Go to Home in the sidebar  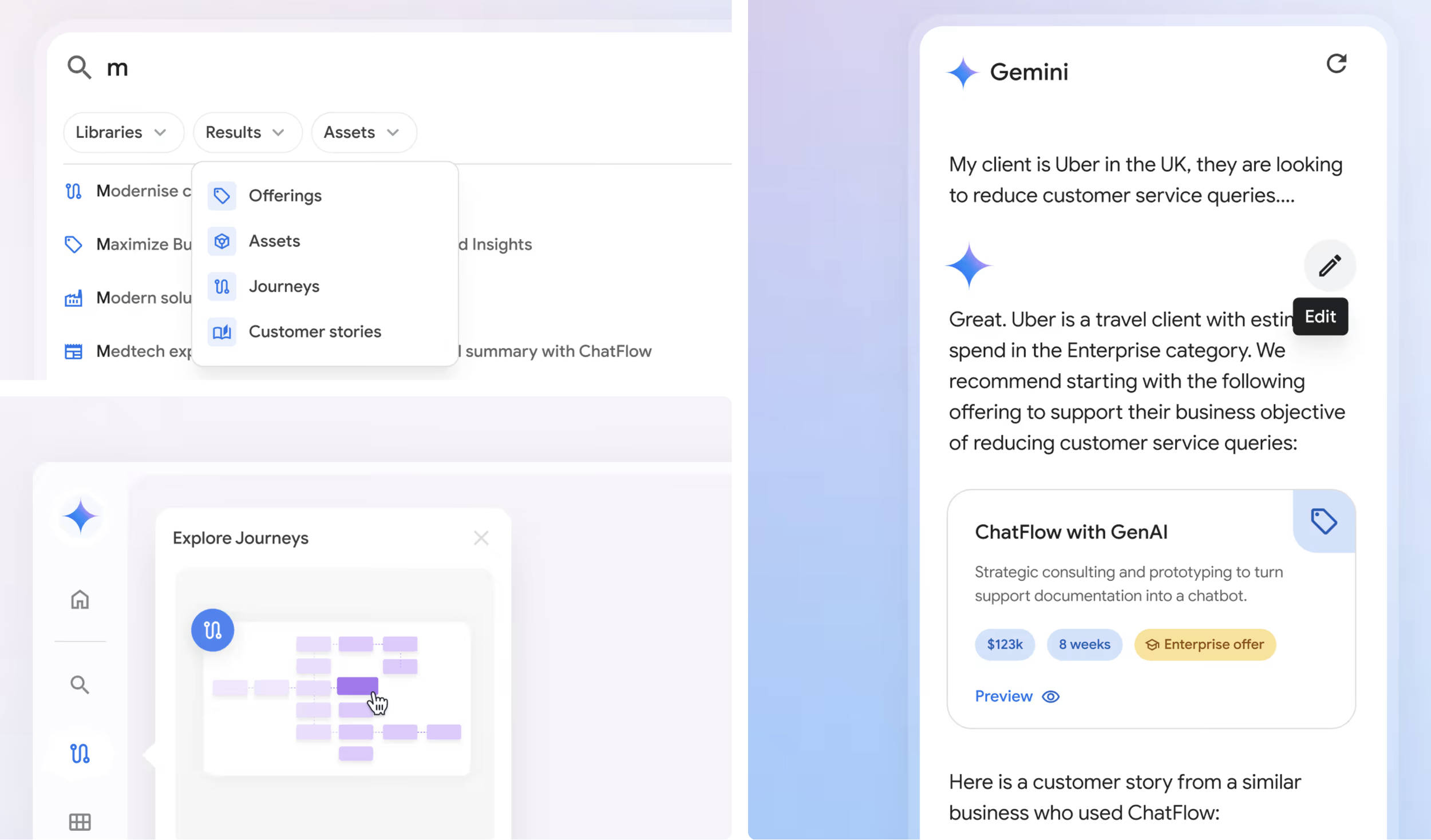click(80, 599)
